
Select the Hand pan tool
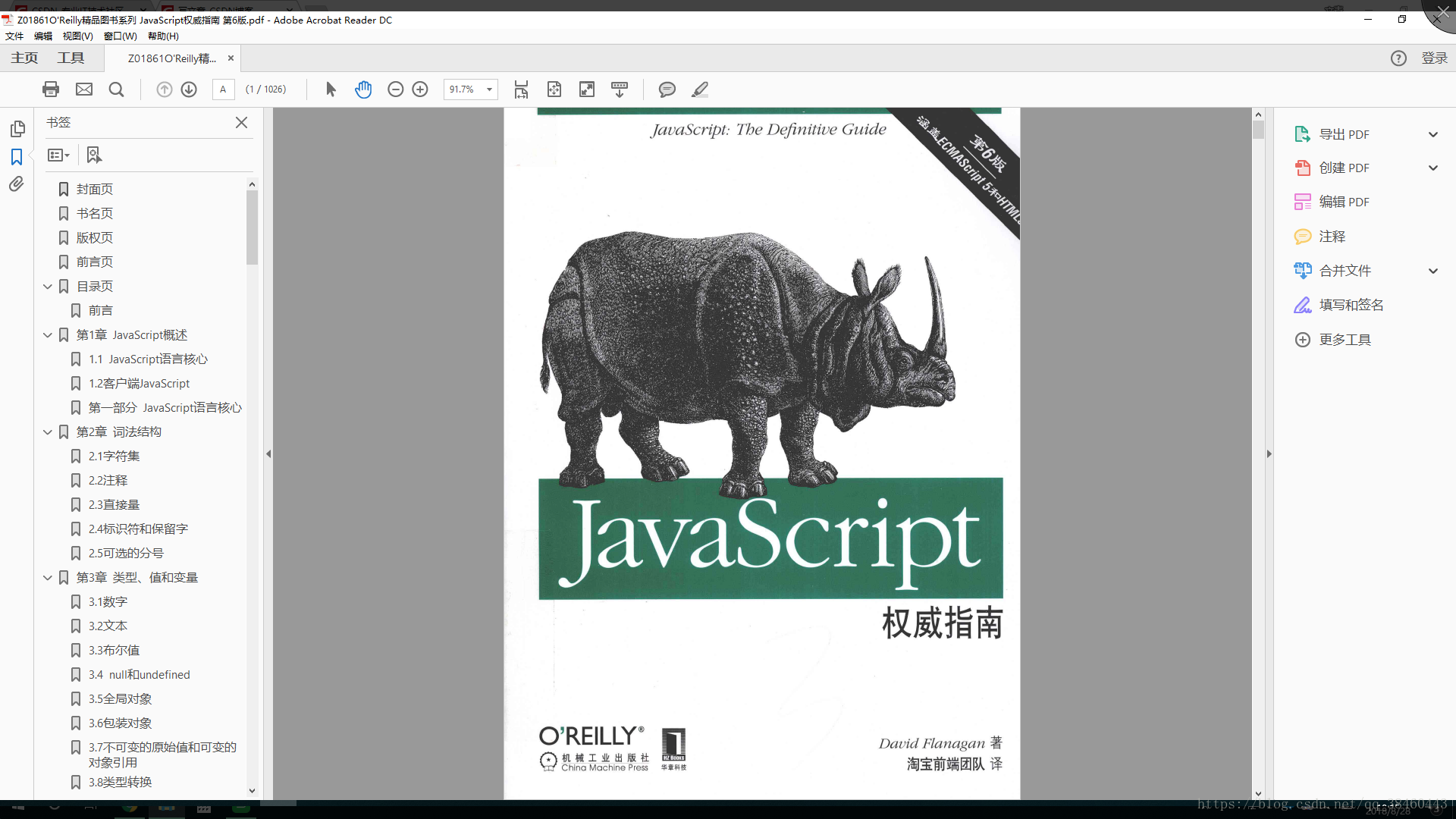click(x=363, y=89)
